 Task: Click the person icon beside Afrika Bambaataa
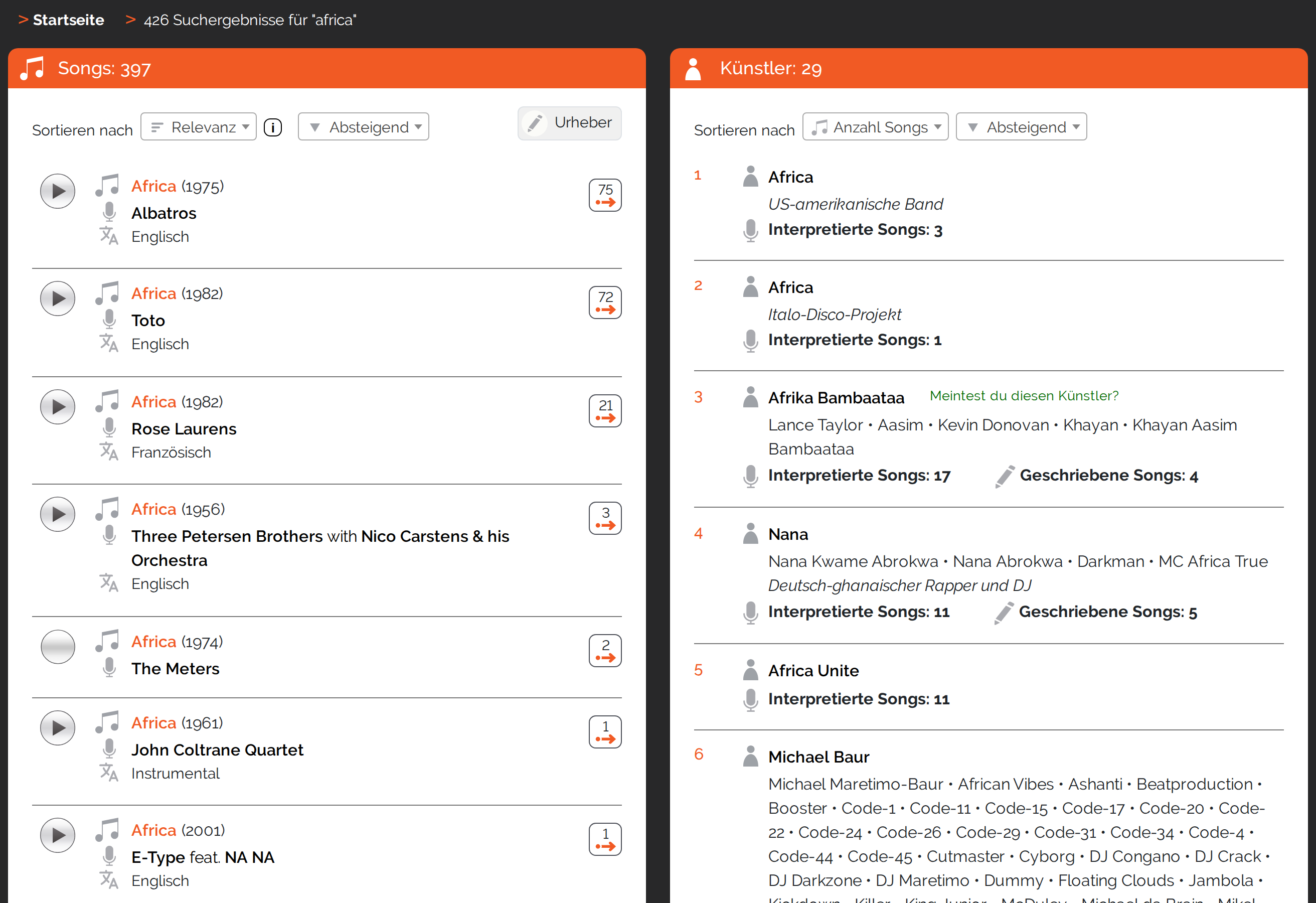coord(750,396)
